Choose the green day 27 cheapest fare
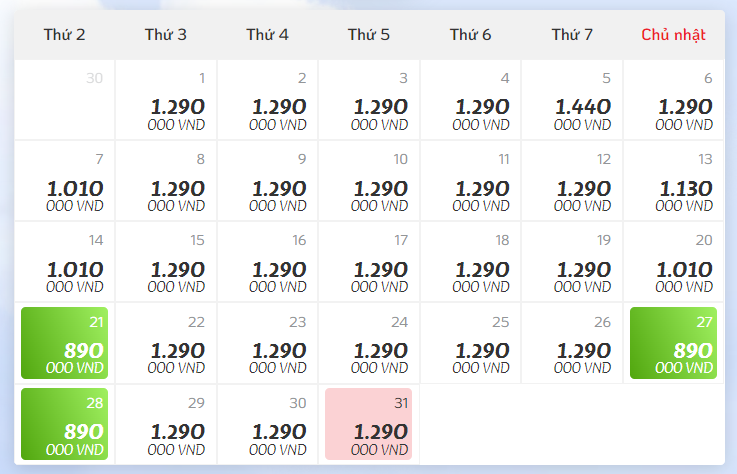The width and height of the screenshot is (737, 474). pyautogui.click(x=673, y=343)
